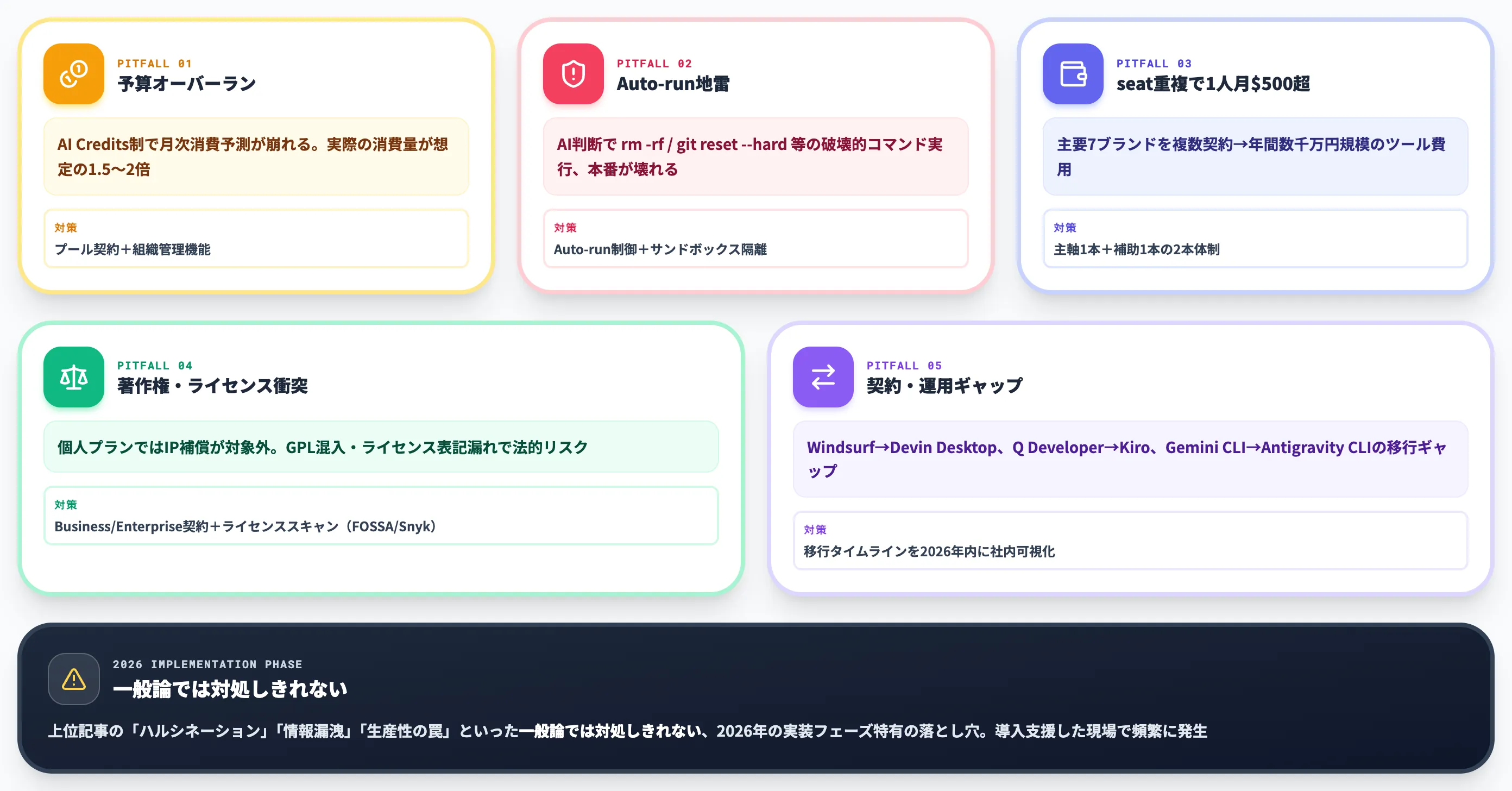Click the banner paragraph starting 上位記事の「ハルシネーション」
The width and height of the screenshot is (1512, 791).
[x=627, y=731]
